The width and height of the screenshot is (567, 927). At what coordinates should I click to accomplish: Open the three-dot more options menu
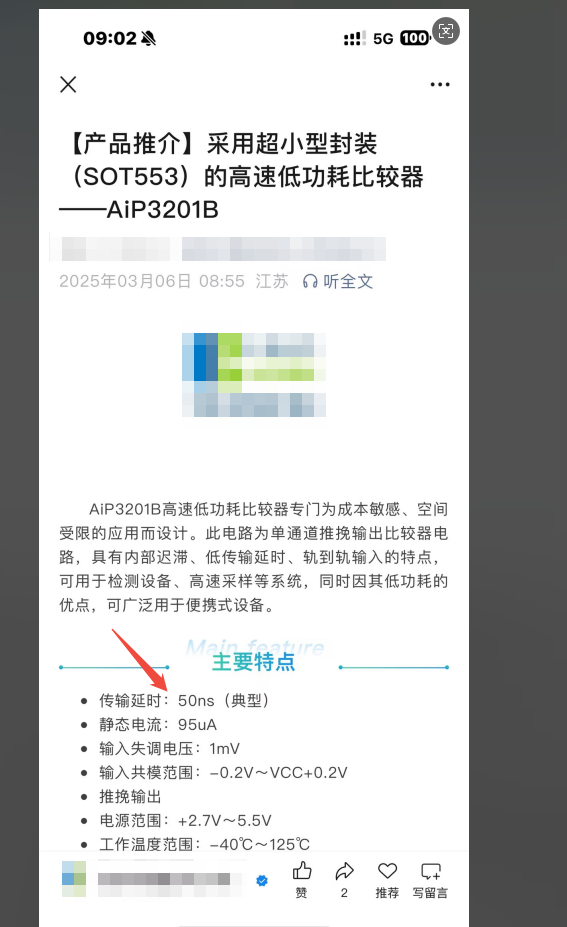440,85
